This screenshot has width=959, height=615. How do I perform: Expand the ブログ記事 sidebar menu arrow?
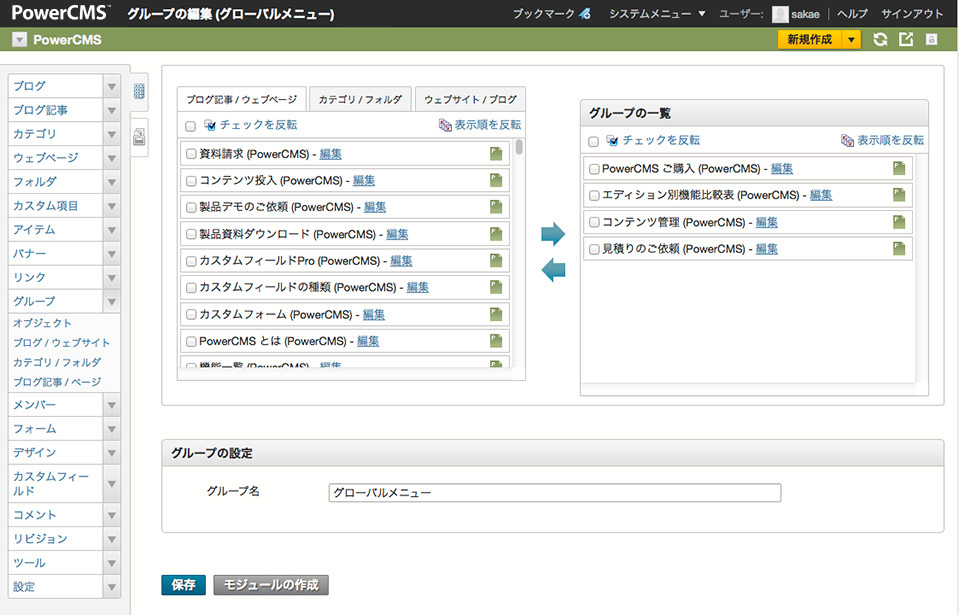pyautogui.click(x=111, y=110)
